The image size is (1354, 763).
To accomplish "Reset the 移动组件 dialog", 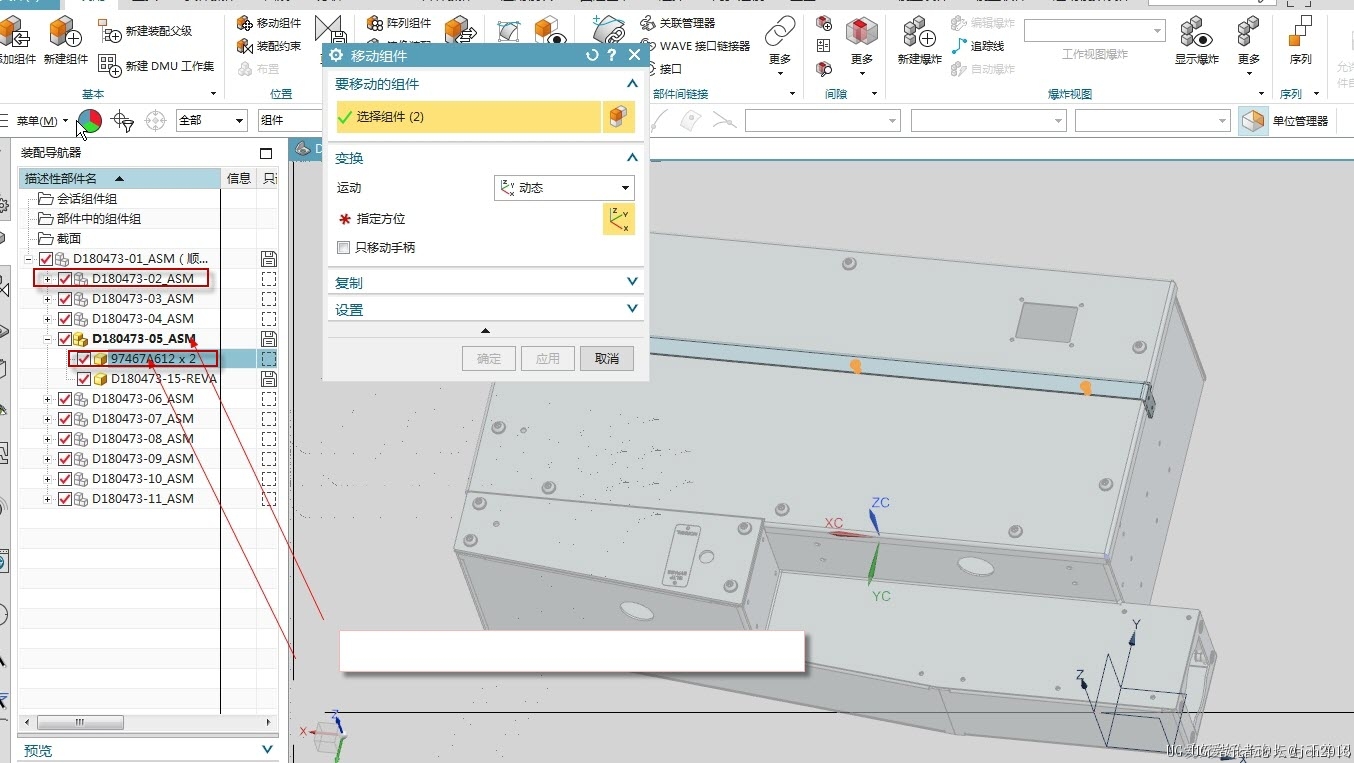I will click(x=592, y=56).
